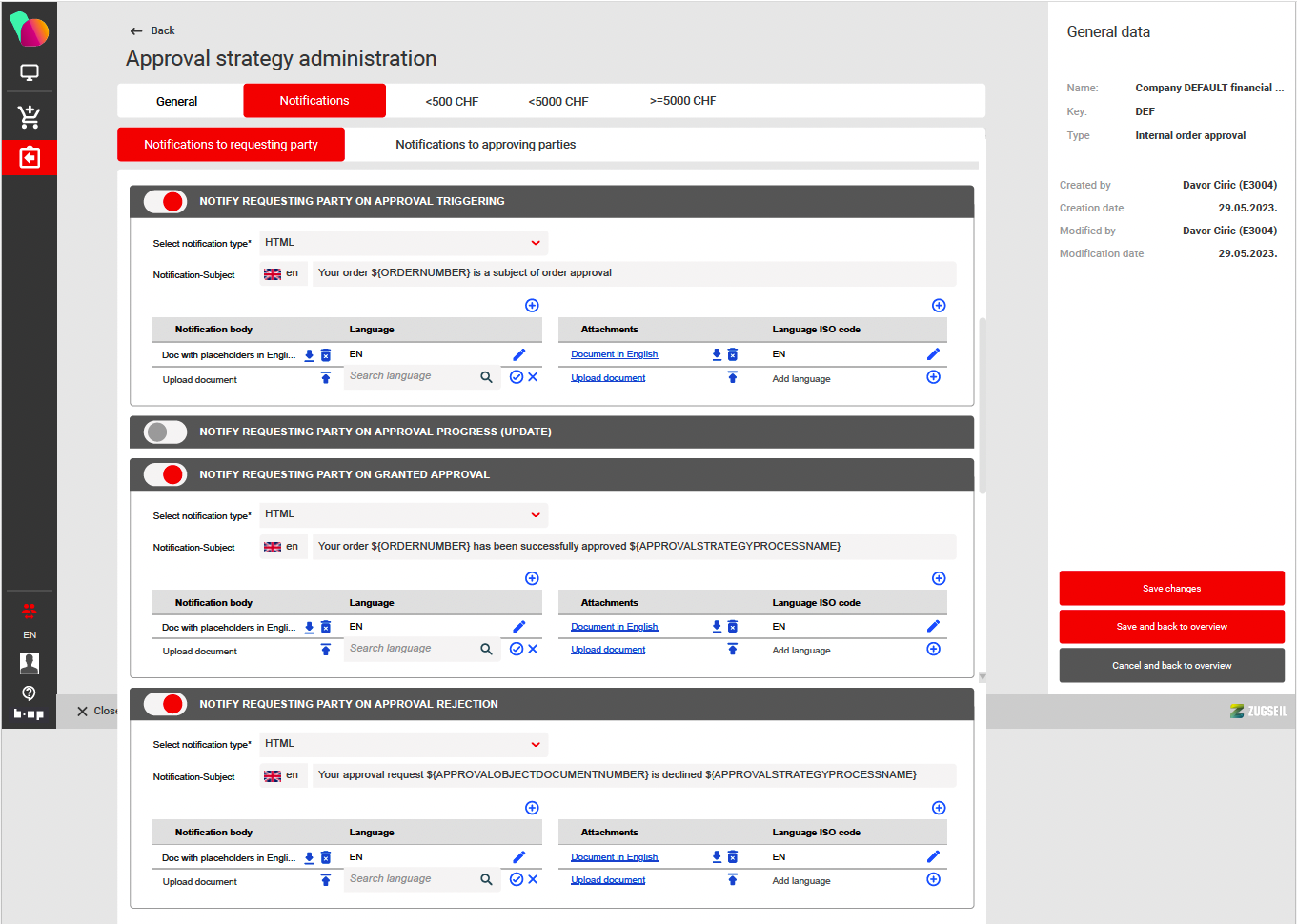Add a notification subject in Approval Triggering section
The image size is (1297, 924).
pos(532,306)
